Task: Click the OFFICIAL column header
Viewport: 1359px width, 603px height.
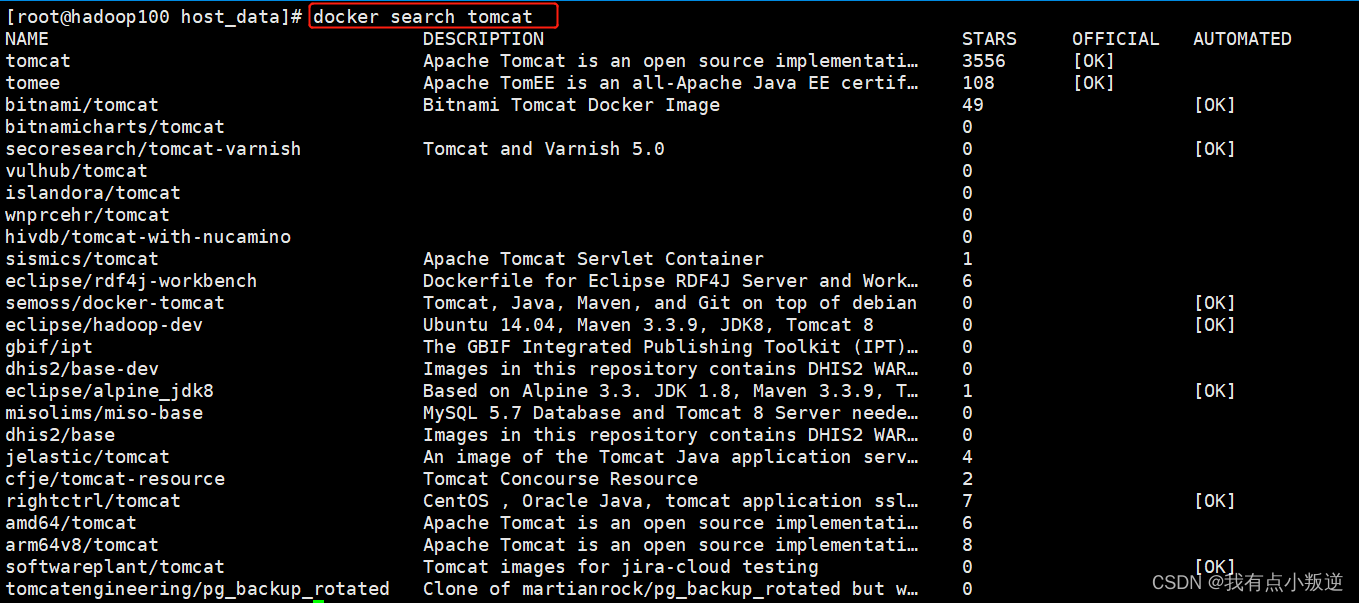Action: (x=1116, y=39)
